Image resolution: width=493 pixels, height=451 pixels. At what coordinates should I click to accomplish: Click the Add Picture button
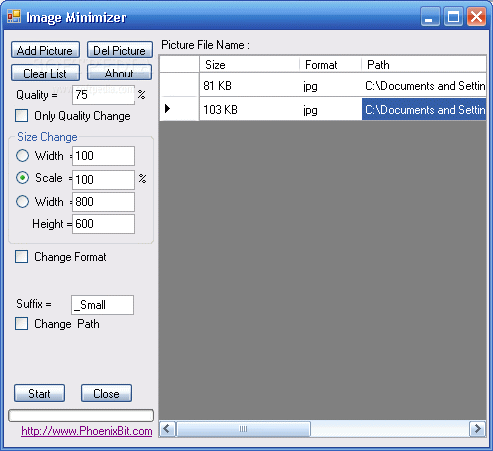coord(45,50)
